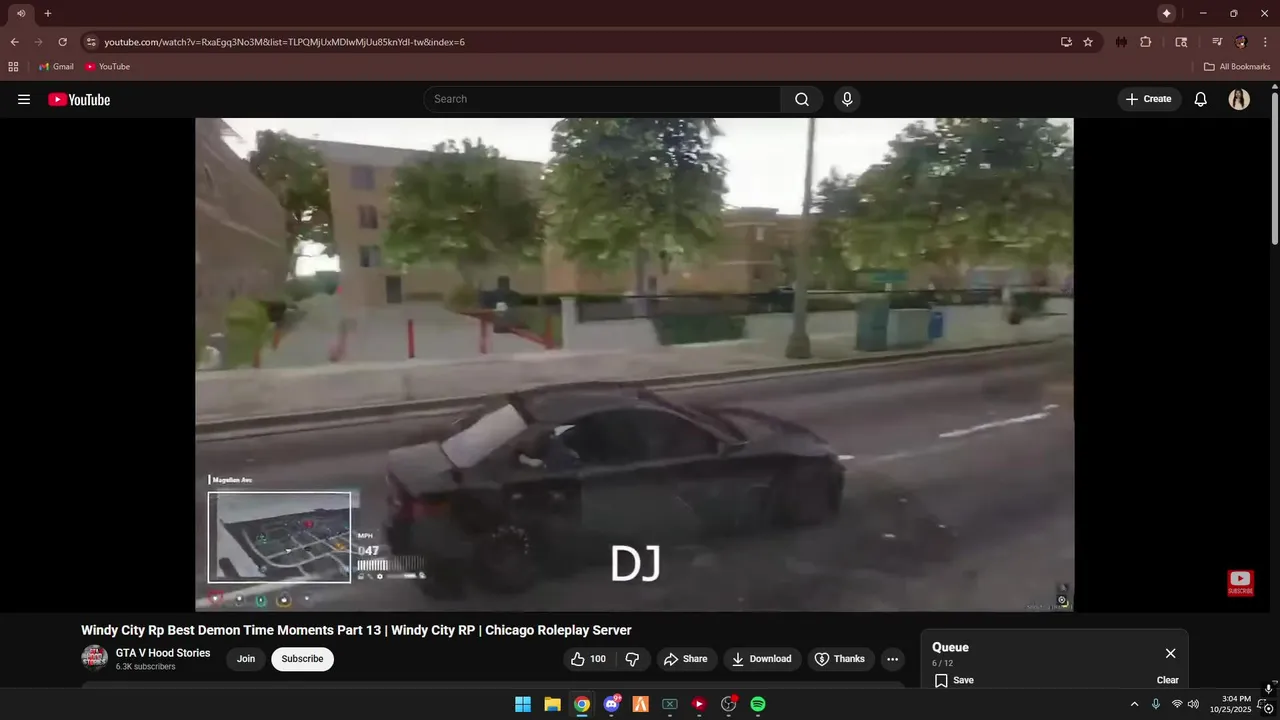Click the YouTube search box

click(602, 99)
